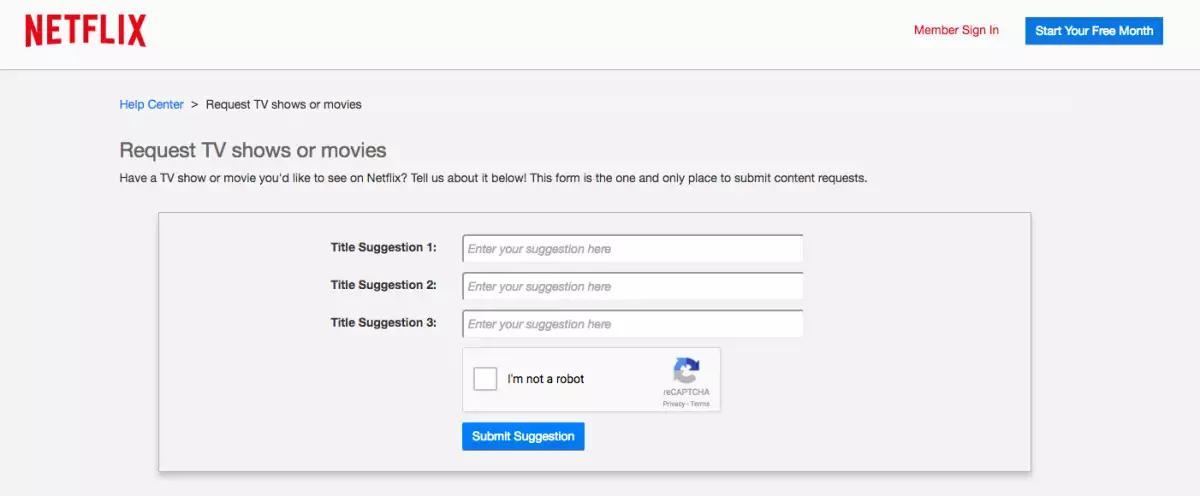Open the reCAPTCHA Privacy link

[673, 404]
